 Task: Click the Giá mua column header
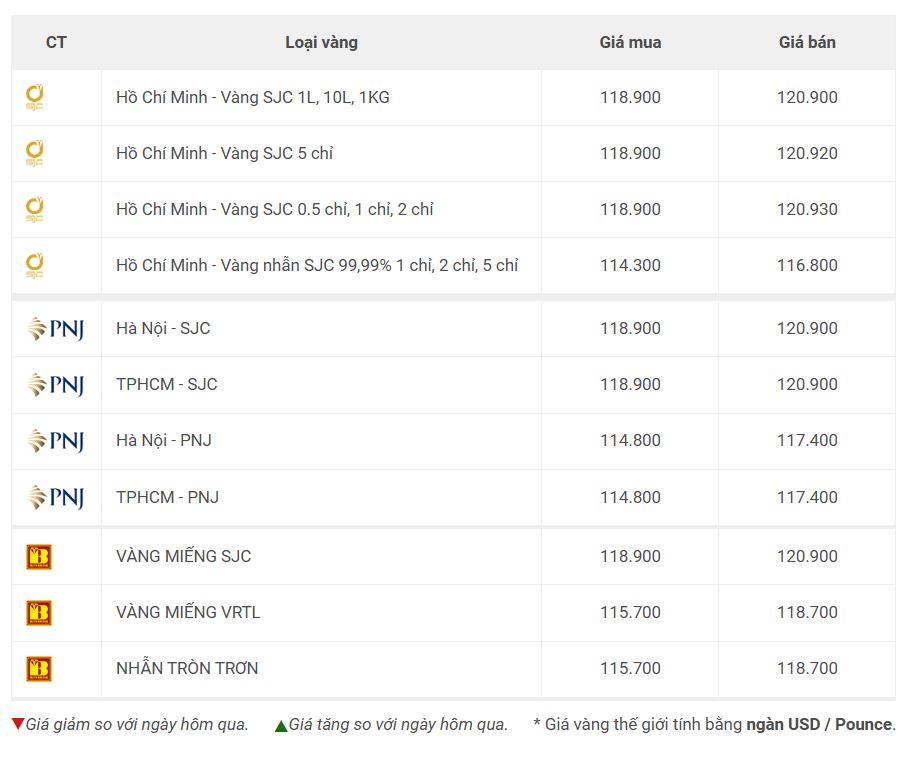pyautogui.click(x=630, y=42)
